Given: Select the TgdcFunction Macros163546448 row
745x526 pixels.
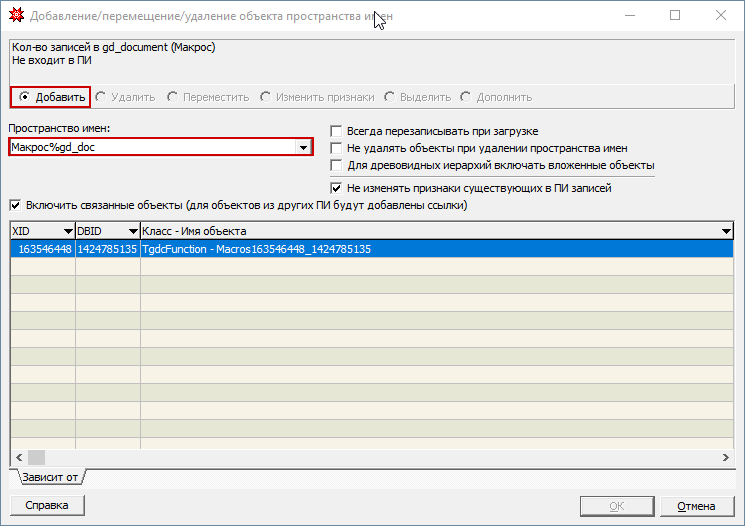Looking at the screenshot, I should (371, 249).
